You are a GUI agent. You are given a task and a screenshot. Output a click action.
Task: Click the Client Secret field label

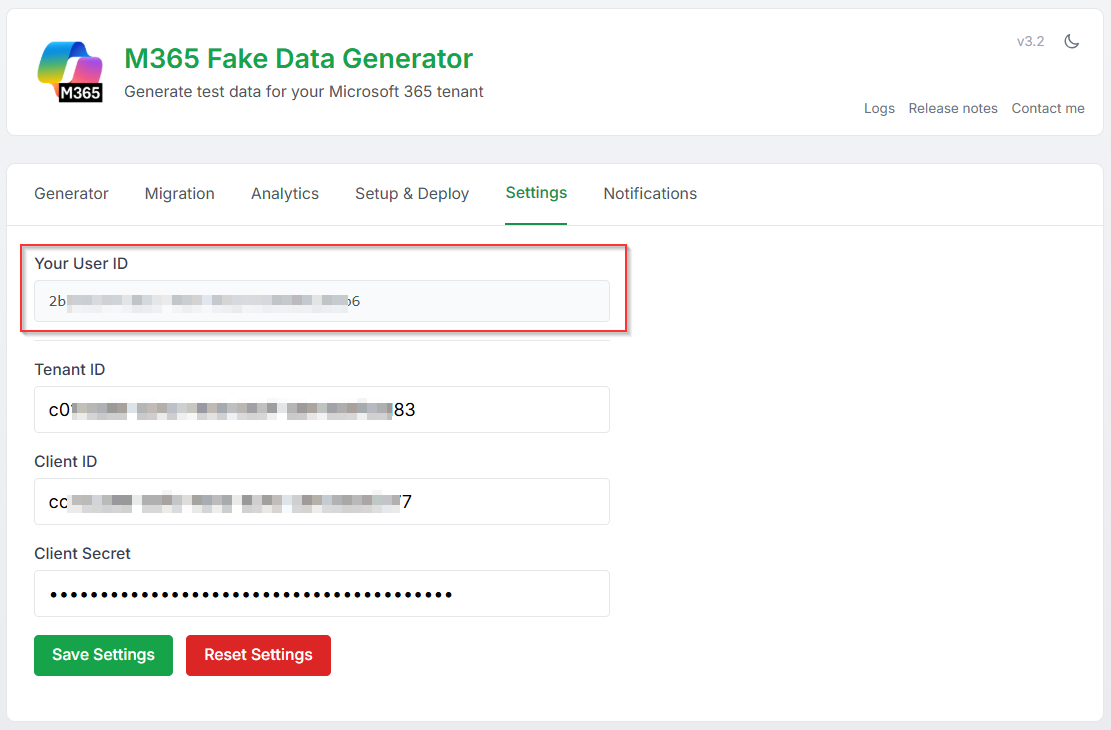pyautogui.click(x=82, y=554)
